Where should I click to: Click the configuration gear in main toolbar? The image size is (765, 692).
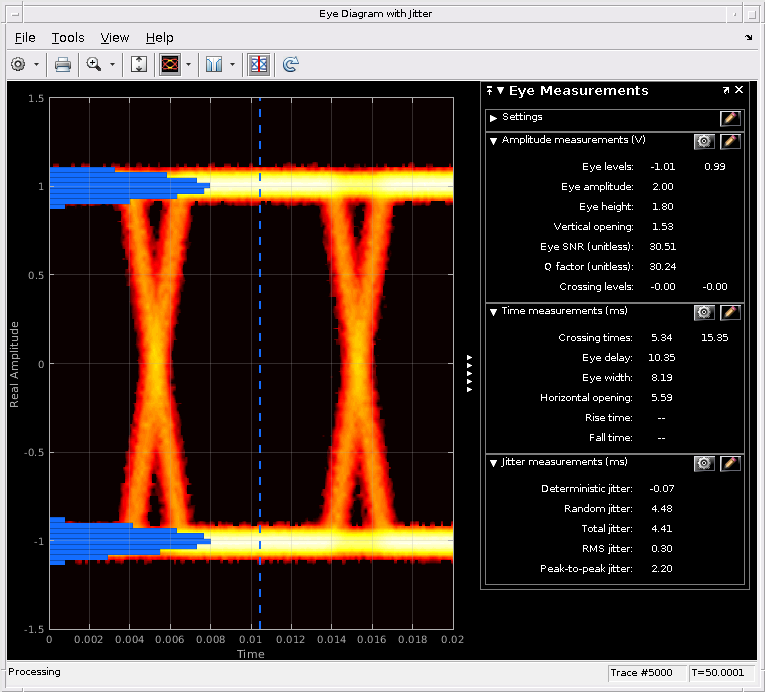tap(18, 64)
